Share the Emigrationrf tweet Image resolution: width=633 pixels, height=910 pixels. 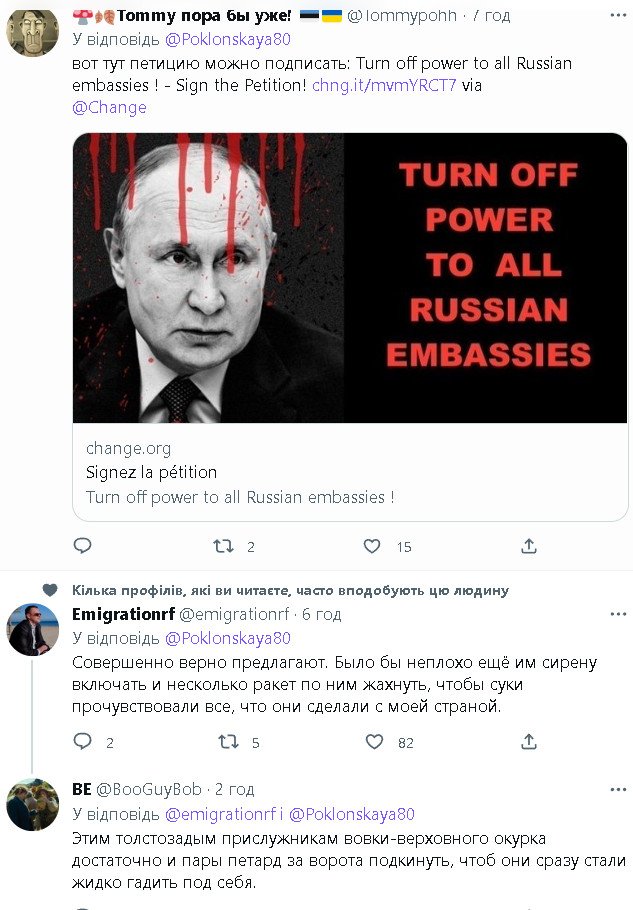tap(529, 742)
